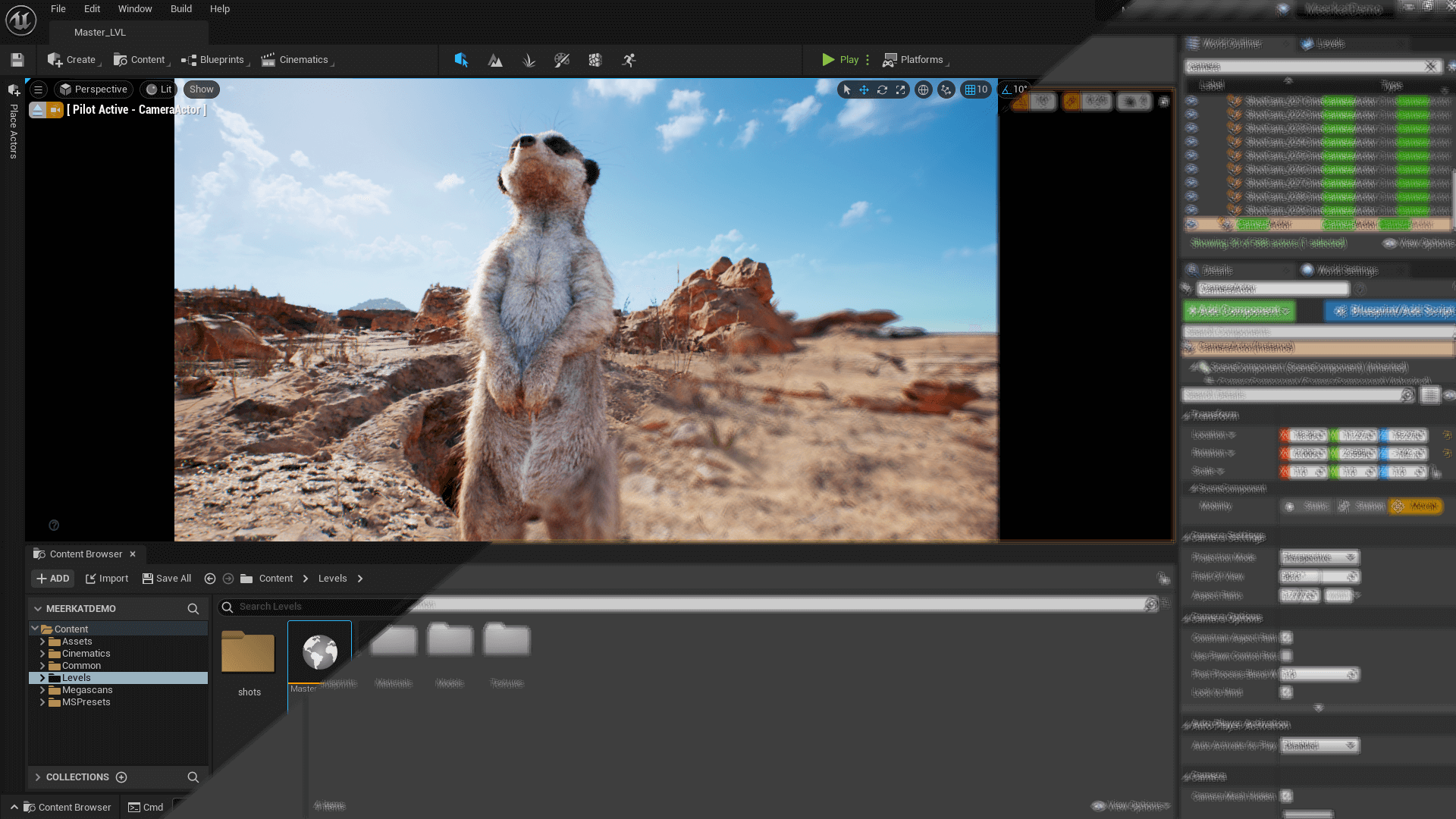This screenshot has width=1456, height=819.
Task: Open the Blueprints toolbar icon
Action: point(216,59)
